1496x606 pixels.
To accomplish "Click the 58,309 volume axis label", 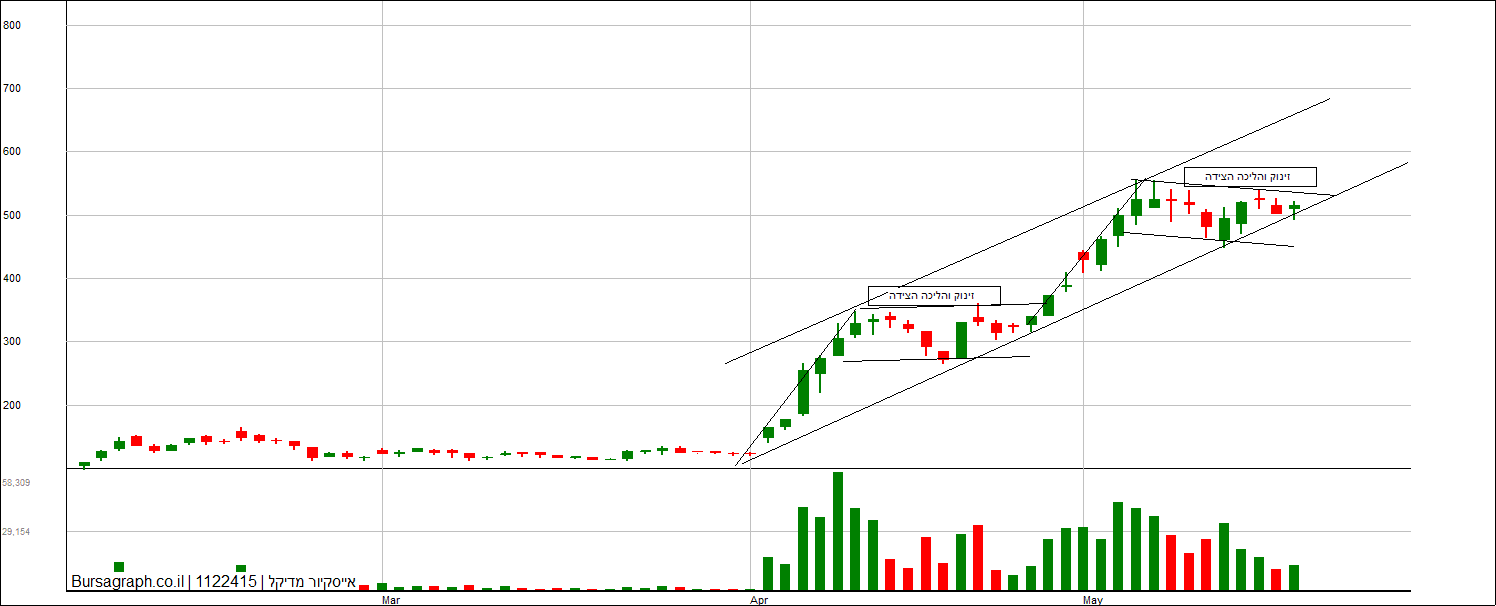I will (x=16, y=483).
